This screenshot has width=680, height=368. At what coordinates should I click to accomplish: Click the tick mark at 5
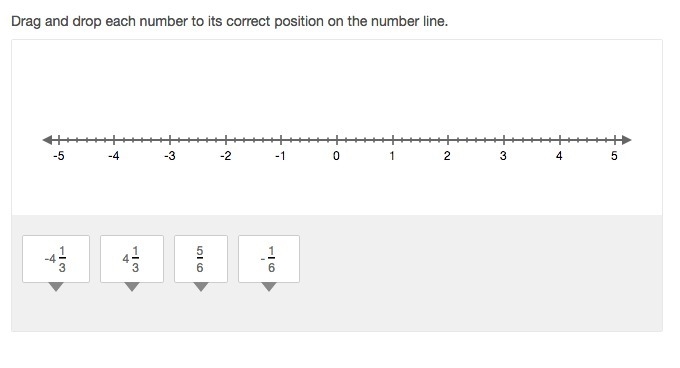coord(615,140)
